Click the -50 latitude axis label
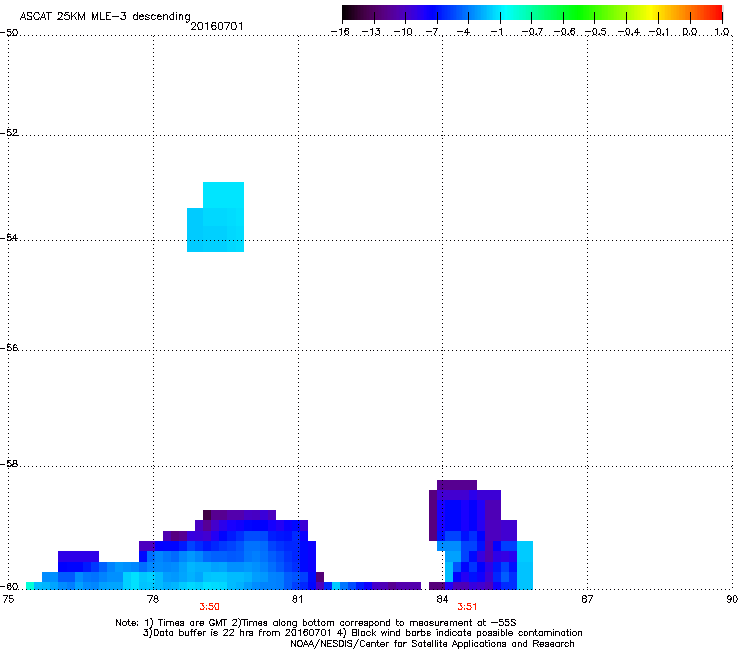Viewport: 740px width, 650px height. pyautogui.click(x=9, y=33)
